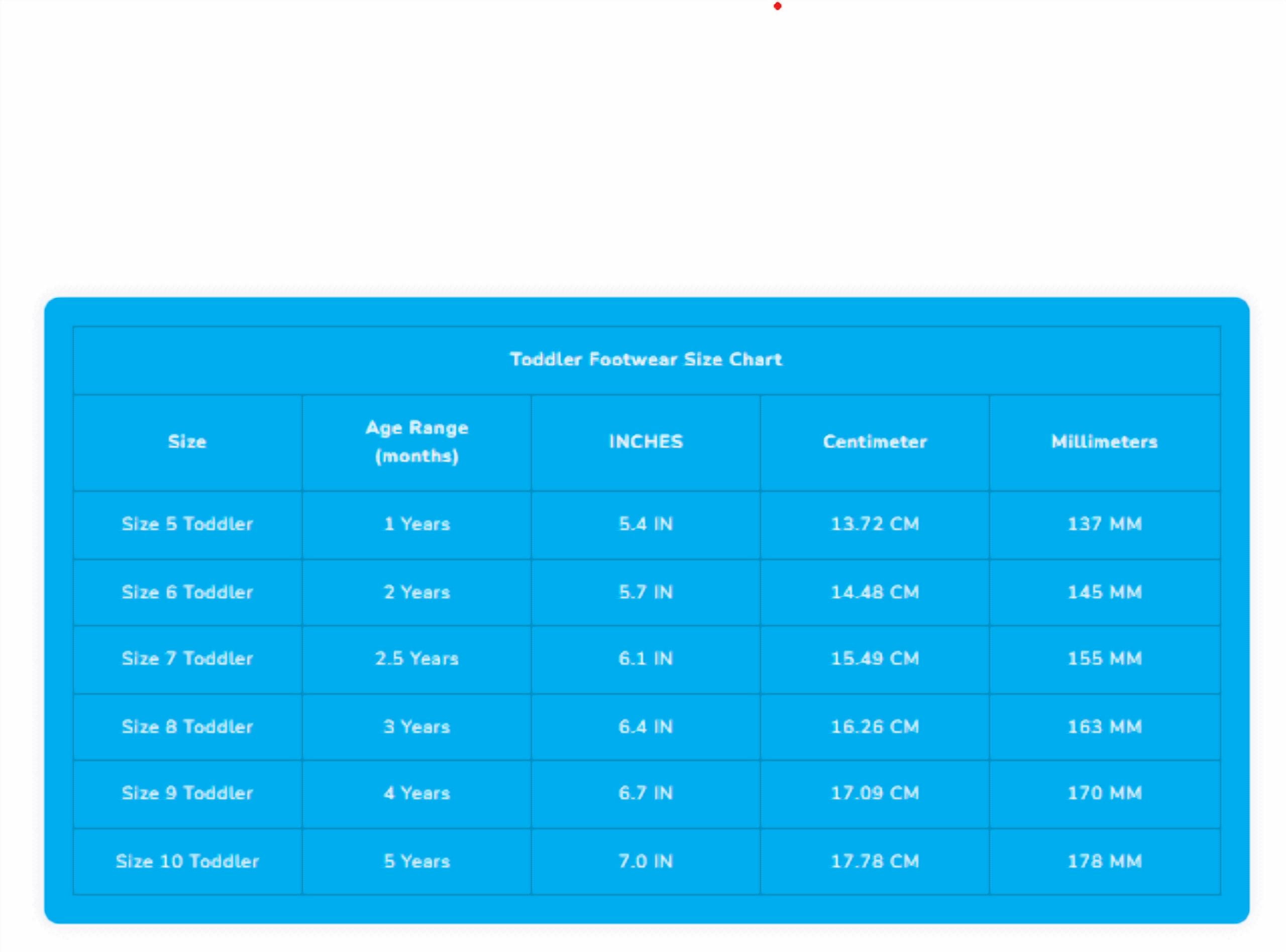
Task: Select the INCHES column header
Action: tap(646, 442)
